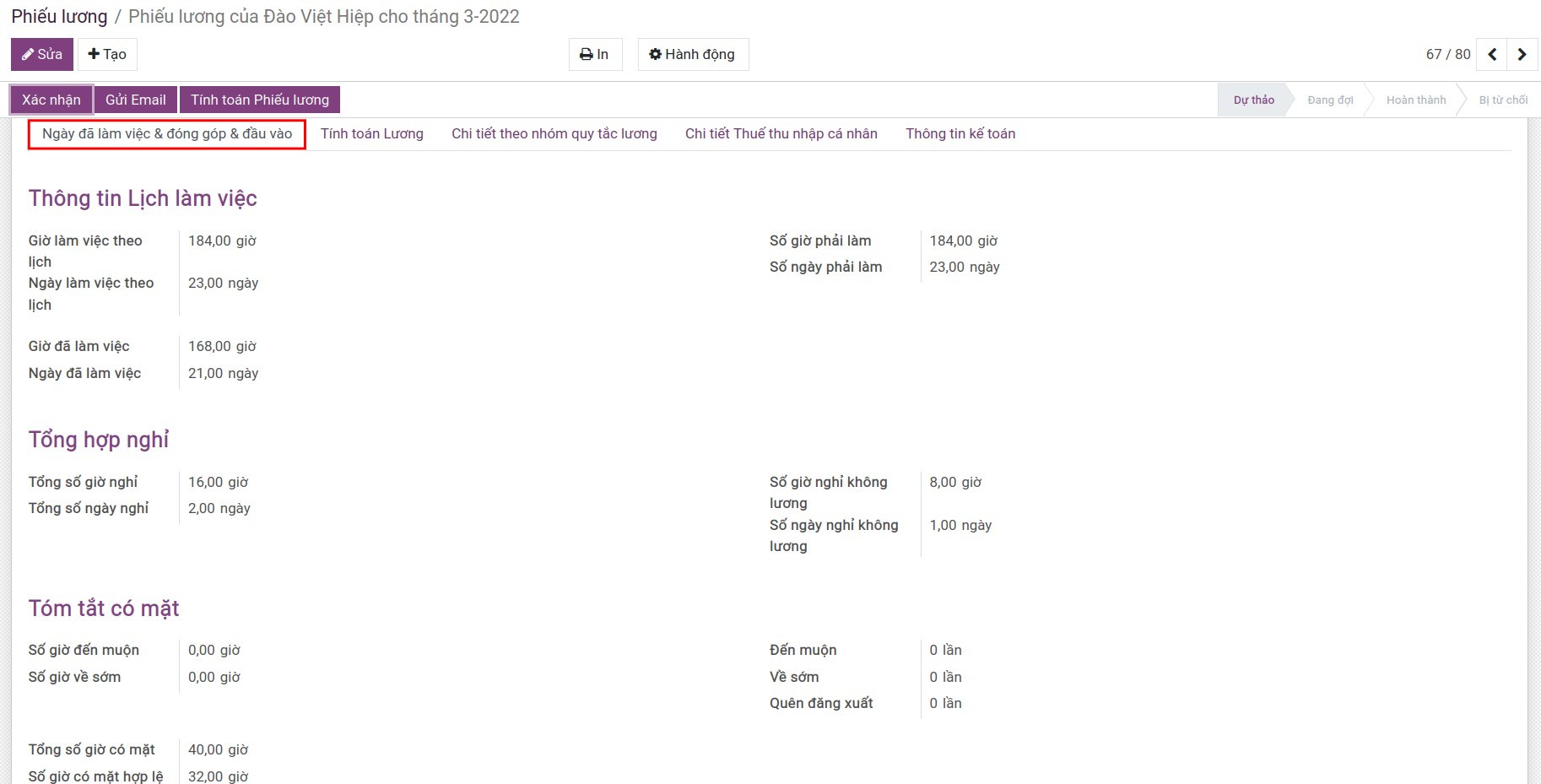Open Ngày đã làm việc & đóng góp tab
The width and height of the screenshot is (1541, 784).
click(167, 133)
